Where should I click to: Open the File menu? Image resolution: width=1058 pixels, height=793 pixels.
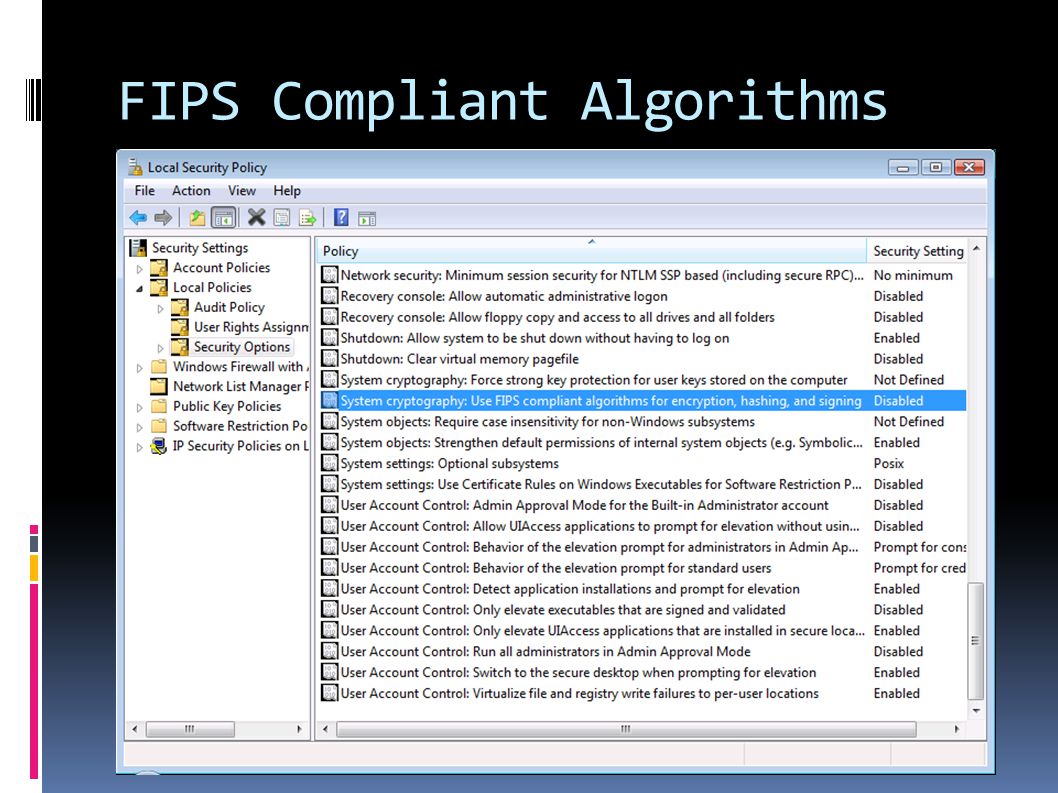(144, 190)
